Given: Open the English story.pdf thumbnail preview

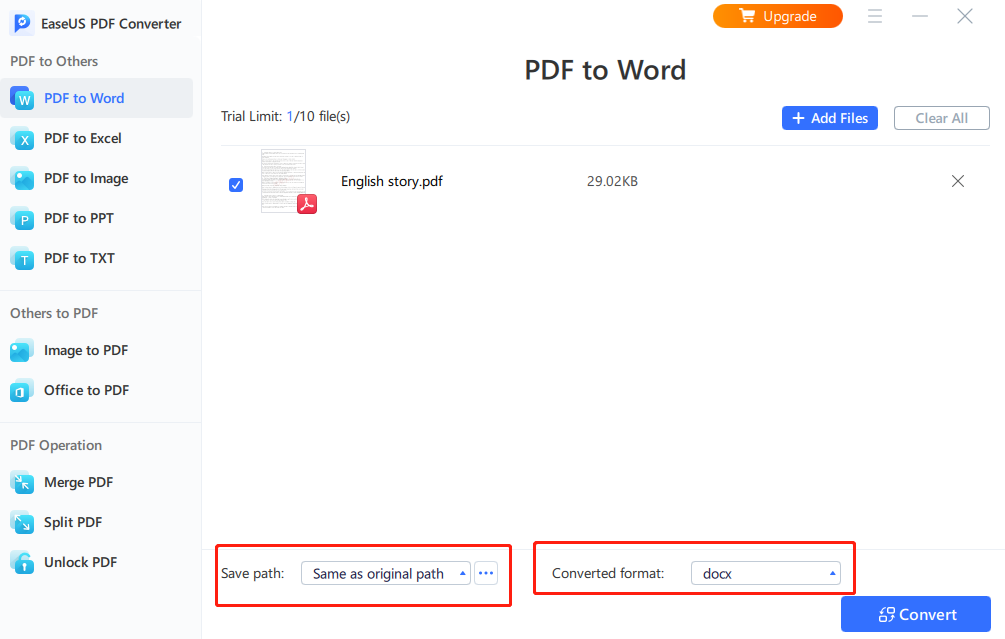Looking at the screenshot, I should pos(284,181).
